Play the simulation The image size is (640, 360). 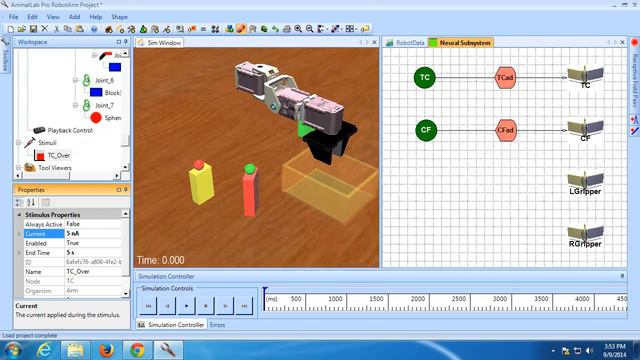click(x=187, y=306)
